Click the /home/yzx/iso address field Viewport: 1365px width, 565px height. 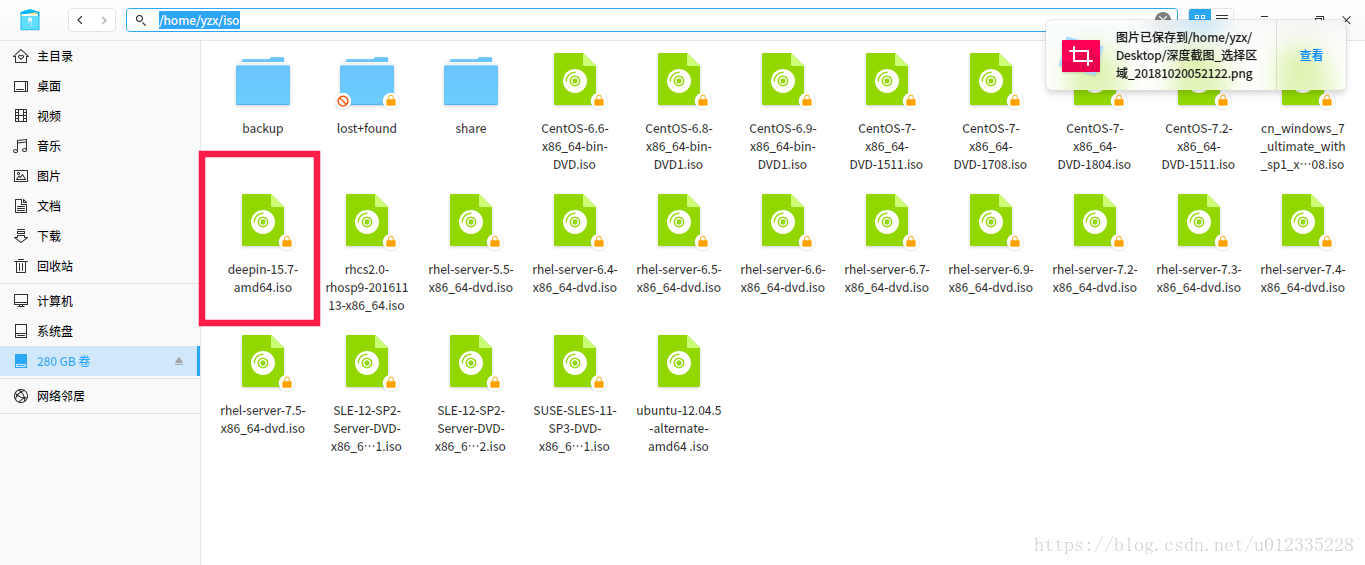(650, 20)
